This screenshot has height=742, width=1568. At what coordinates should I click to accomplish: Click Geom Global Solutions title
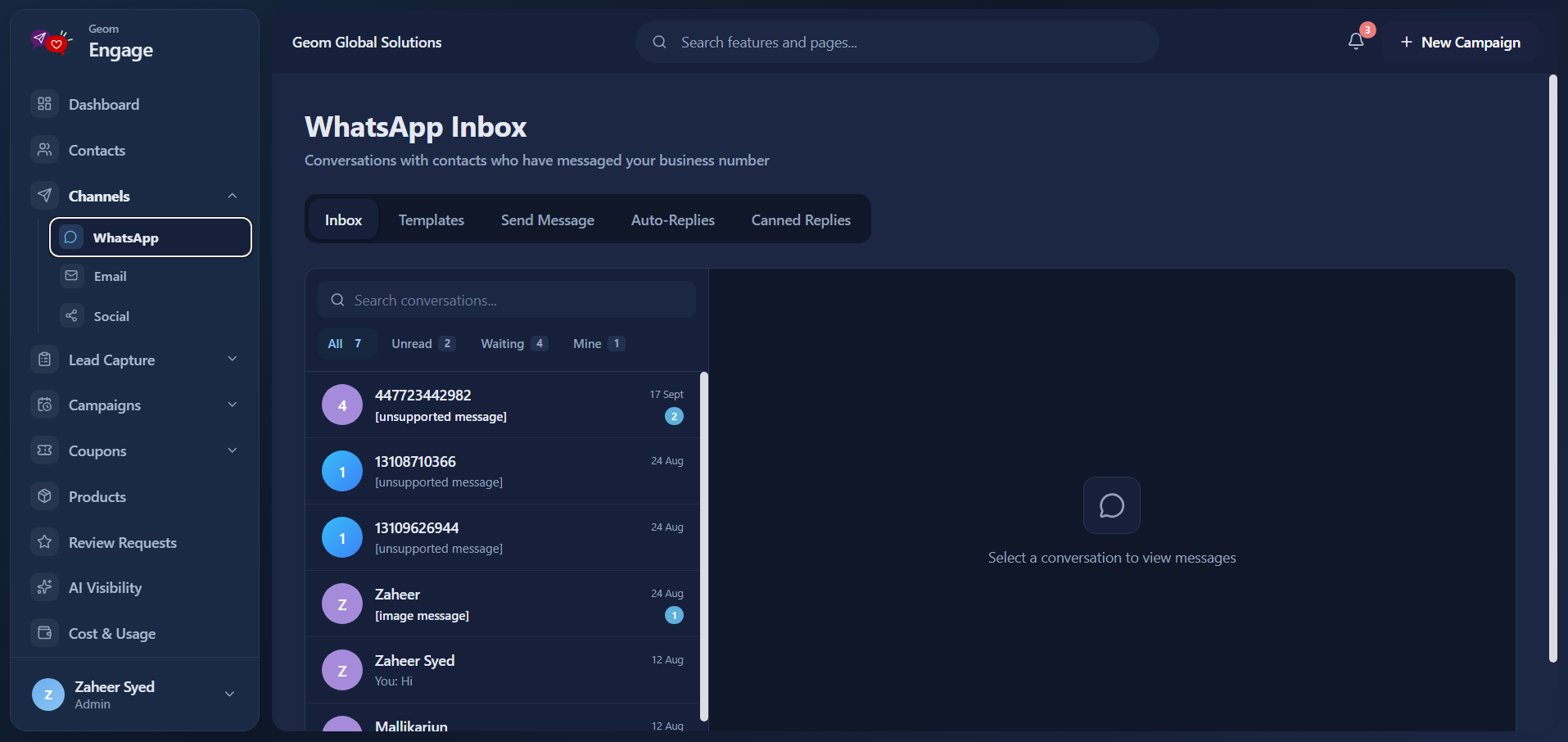pyautogui.click(x=367, y=42)
